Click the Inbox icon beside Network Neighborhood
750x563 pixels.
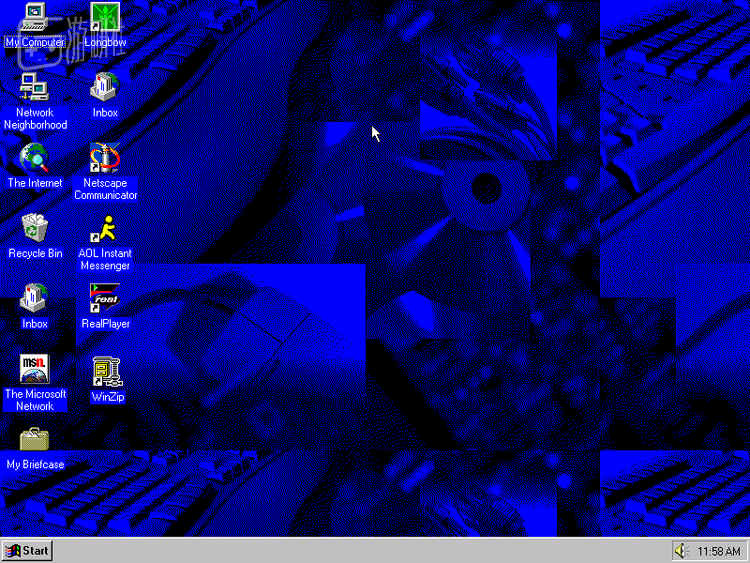[105, 88]
